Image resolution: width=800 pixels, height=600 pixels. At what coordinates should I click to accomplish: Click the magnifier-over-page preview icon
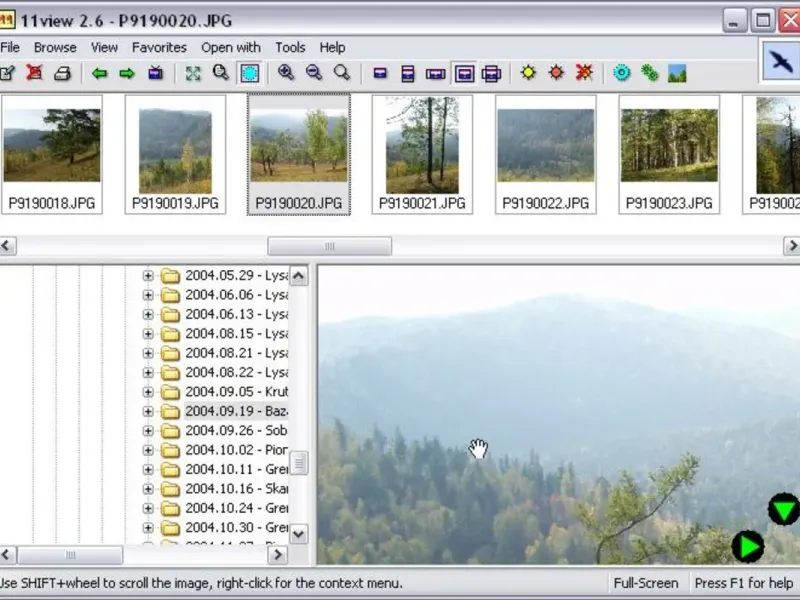click(x=220, y=73)
